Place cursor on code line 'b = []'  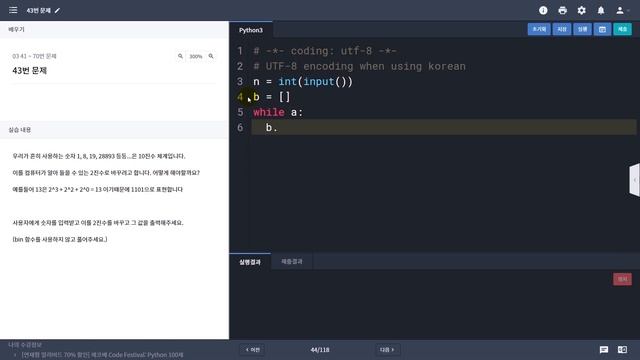click(271, 97)
